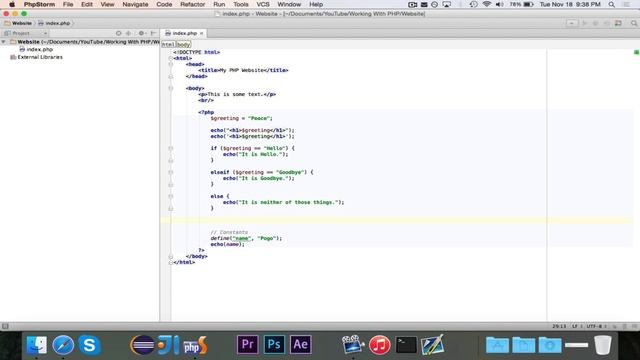Click the Run button in toolbar
The image size is (640, 360).
(584, 23)
